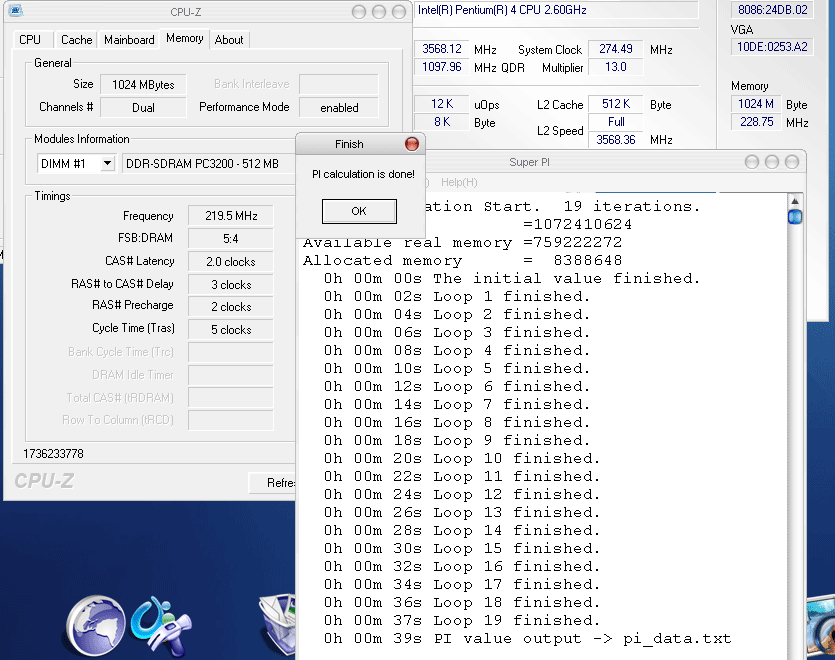Click the Memory 1024 M value

(x=756, y=104)
